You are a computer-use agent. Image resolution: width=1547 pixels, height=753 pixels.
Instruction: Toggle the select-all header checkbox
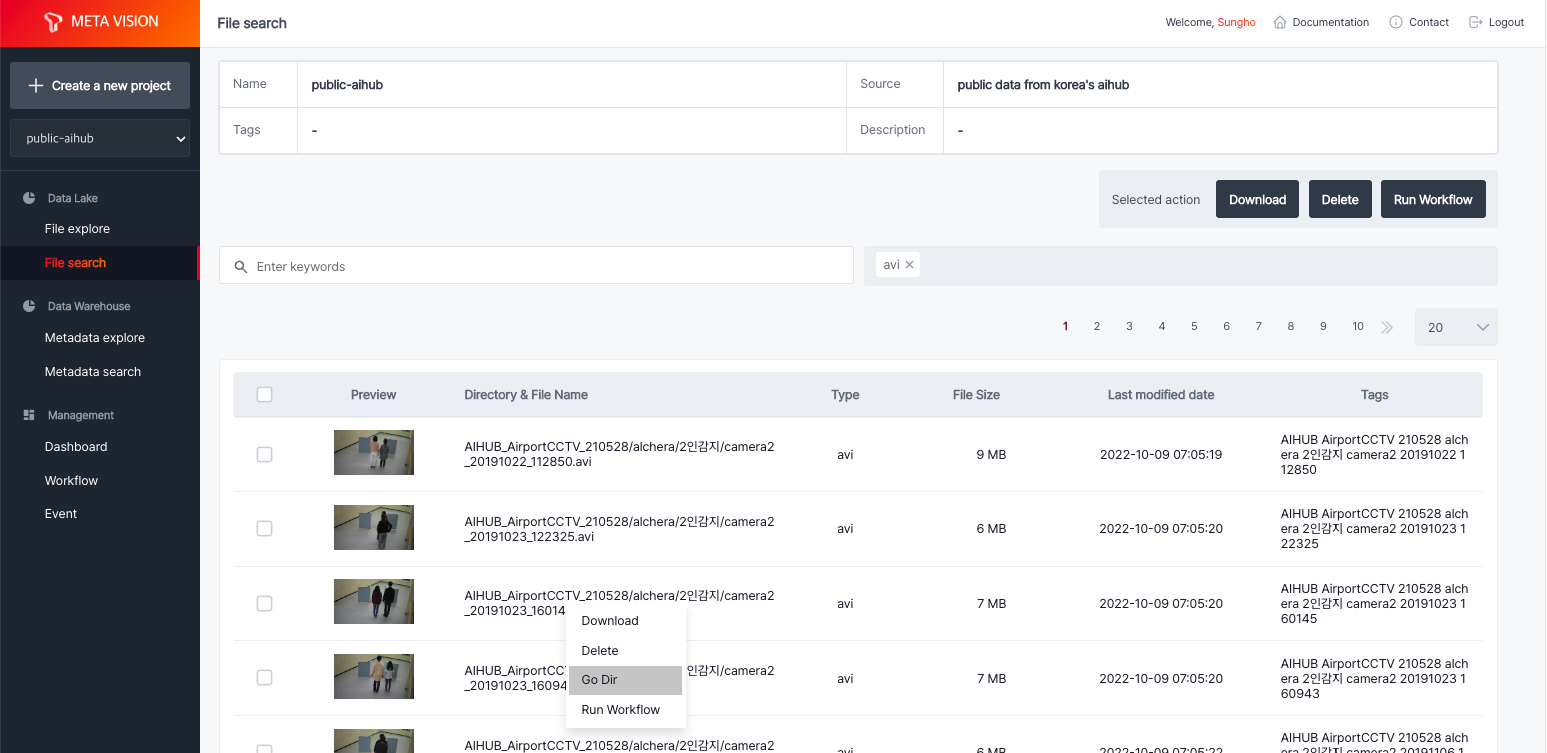point(264,395)
